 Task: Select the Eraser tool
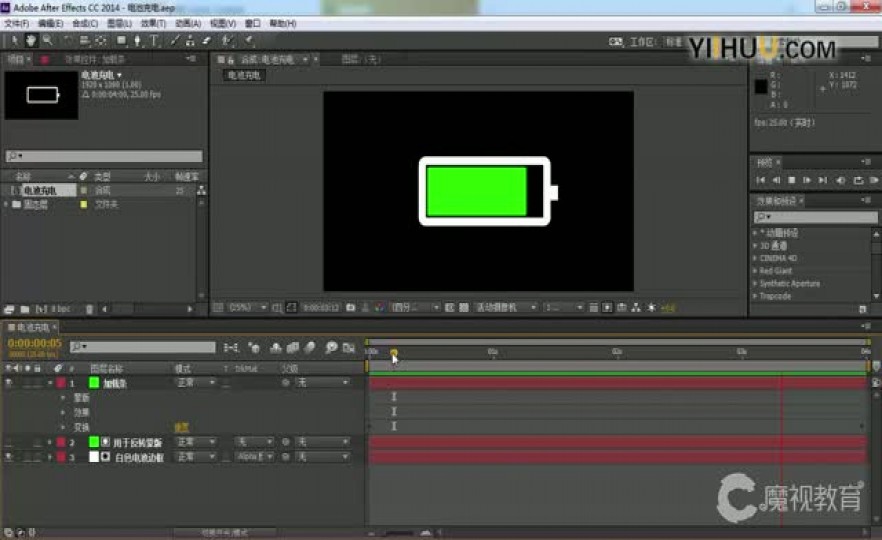[x=206, y=40]
